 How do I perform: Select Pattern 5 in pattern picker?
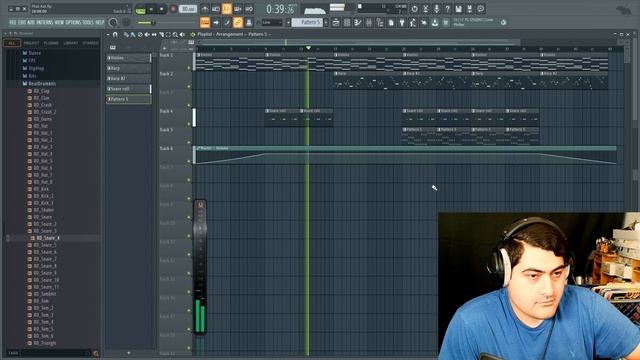[x=129, y=99]
